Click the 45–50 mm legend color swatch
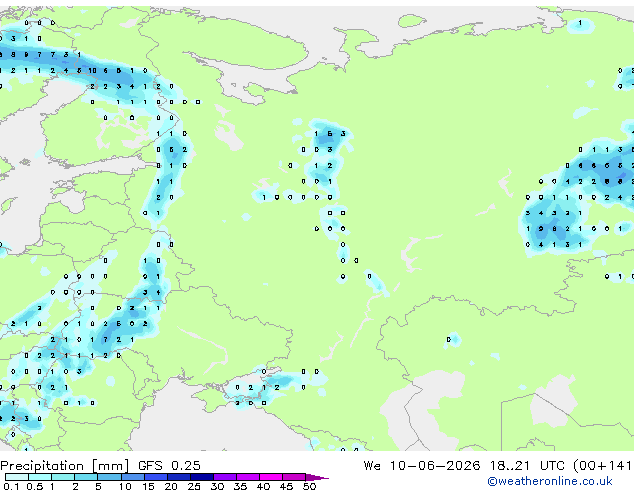The height and width of the screenshot is (490, 634). [x=294, y=477]
